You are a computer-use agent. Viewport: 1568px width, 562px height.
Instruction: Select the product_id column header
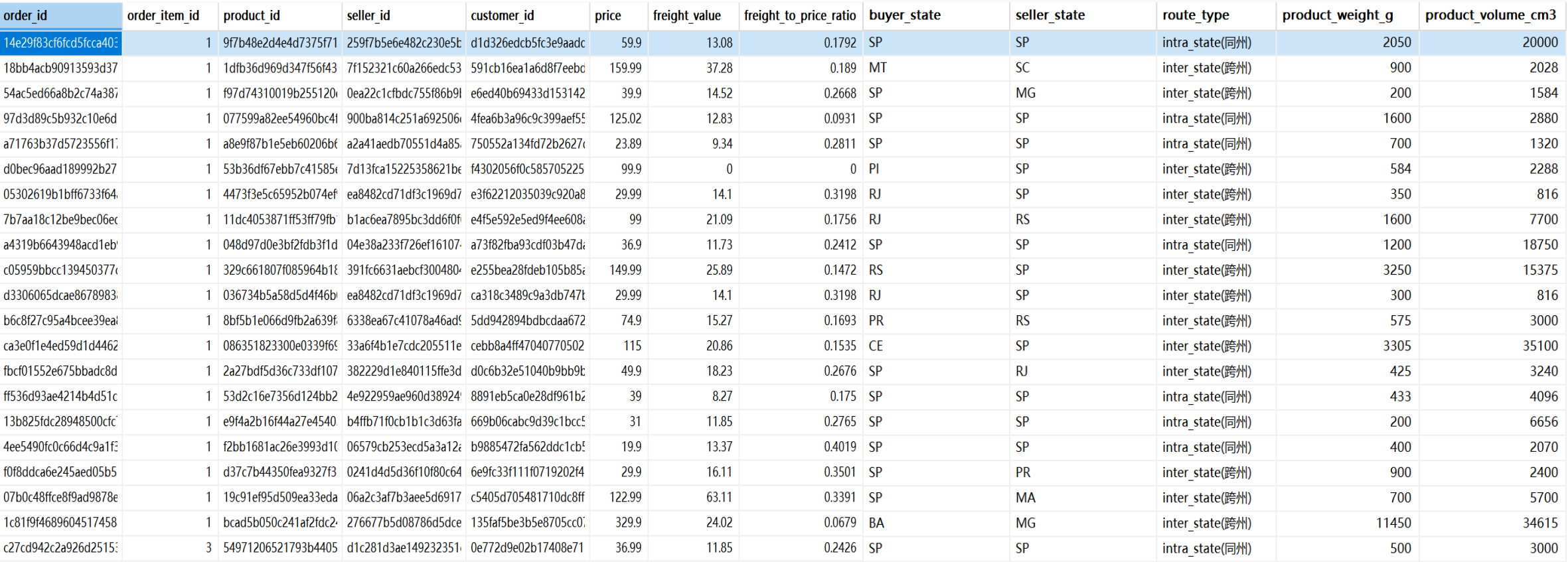279,15
